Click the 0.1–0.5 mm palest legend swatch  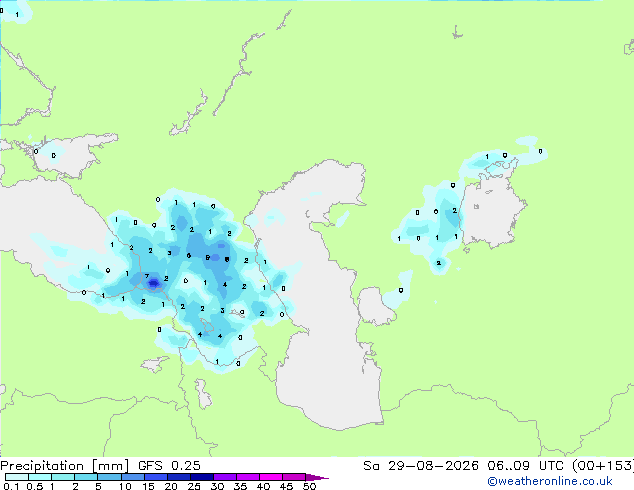[17, 477]
